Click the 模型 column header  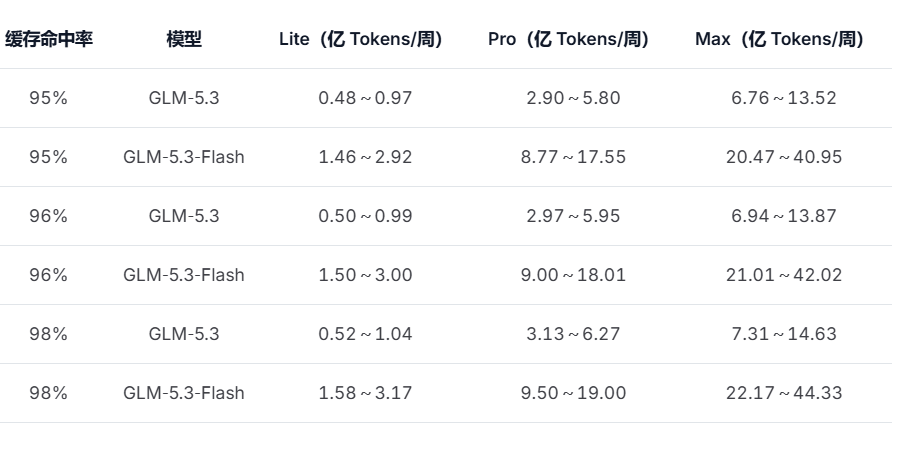[184, 39]
